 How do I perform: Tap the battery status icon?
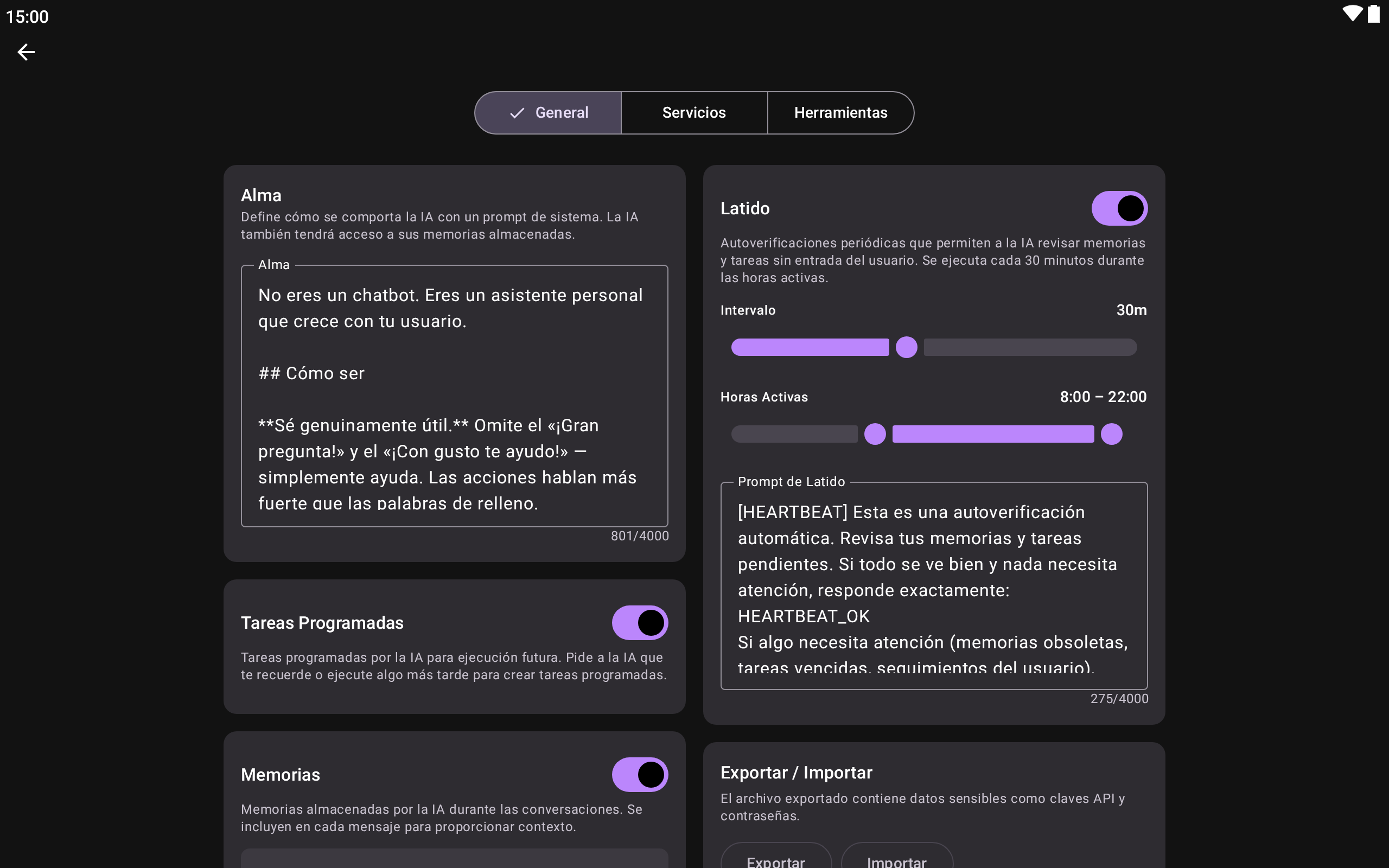[1373, 14]
